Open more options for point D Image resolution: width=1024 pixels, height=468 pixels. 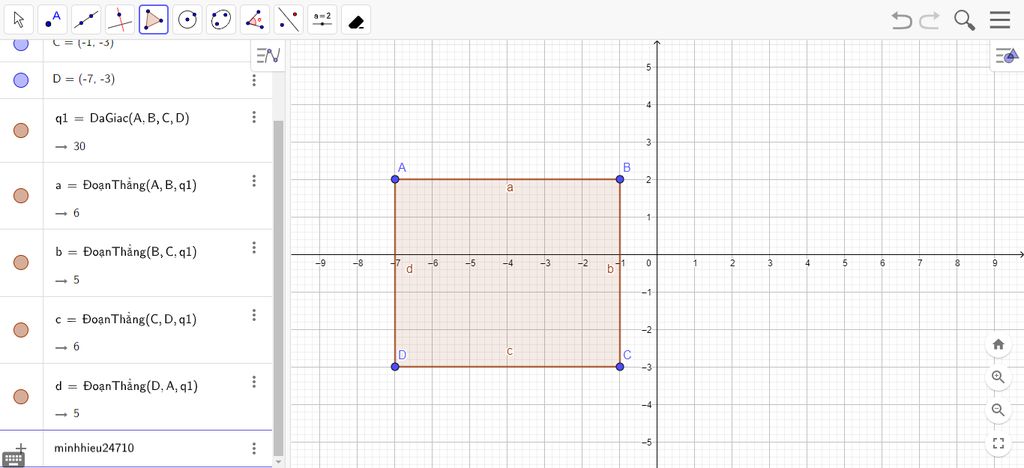pos(254,80)
